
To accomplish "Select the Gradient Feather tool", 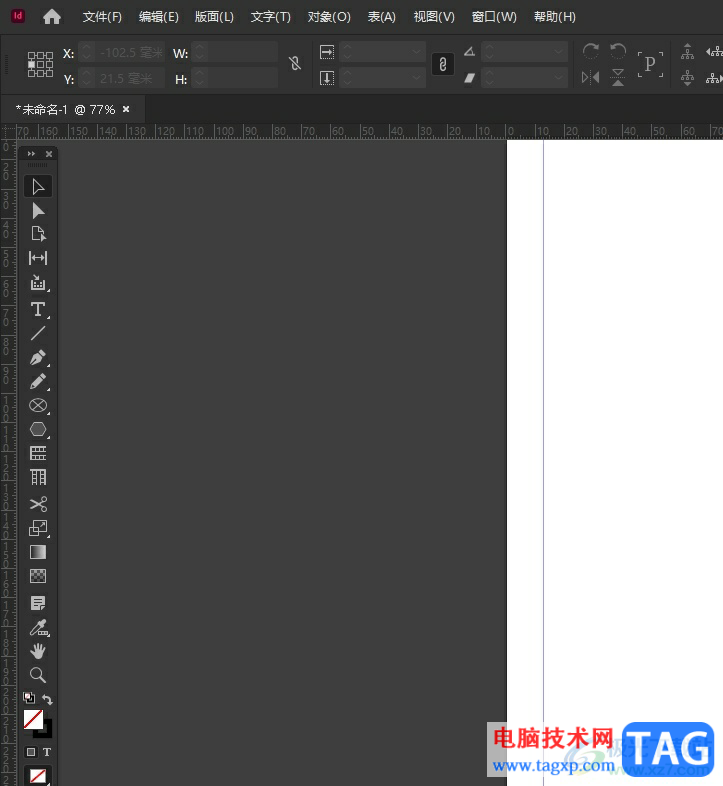I will coord(38,576).
